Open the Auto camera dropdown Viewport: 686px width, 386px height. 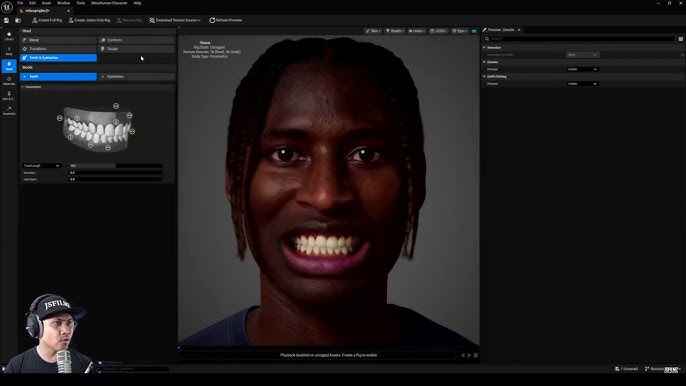[416, 31]
